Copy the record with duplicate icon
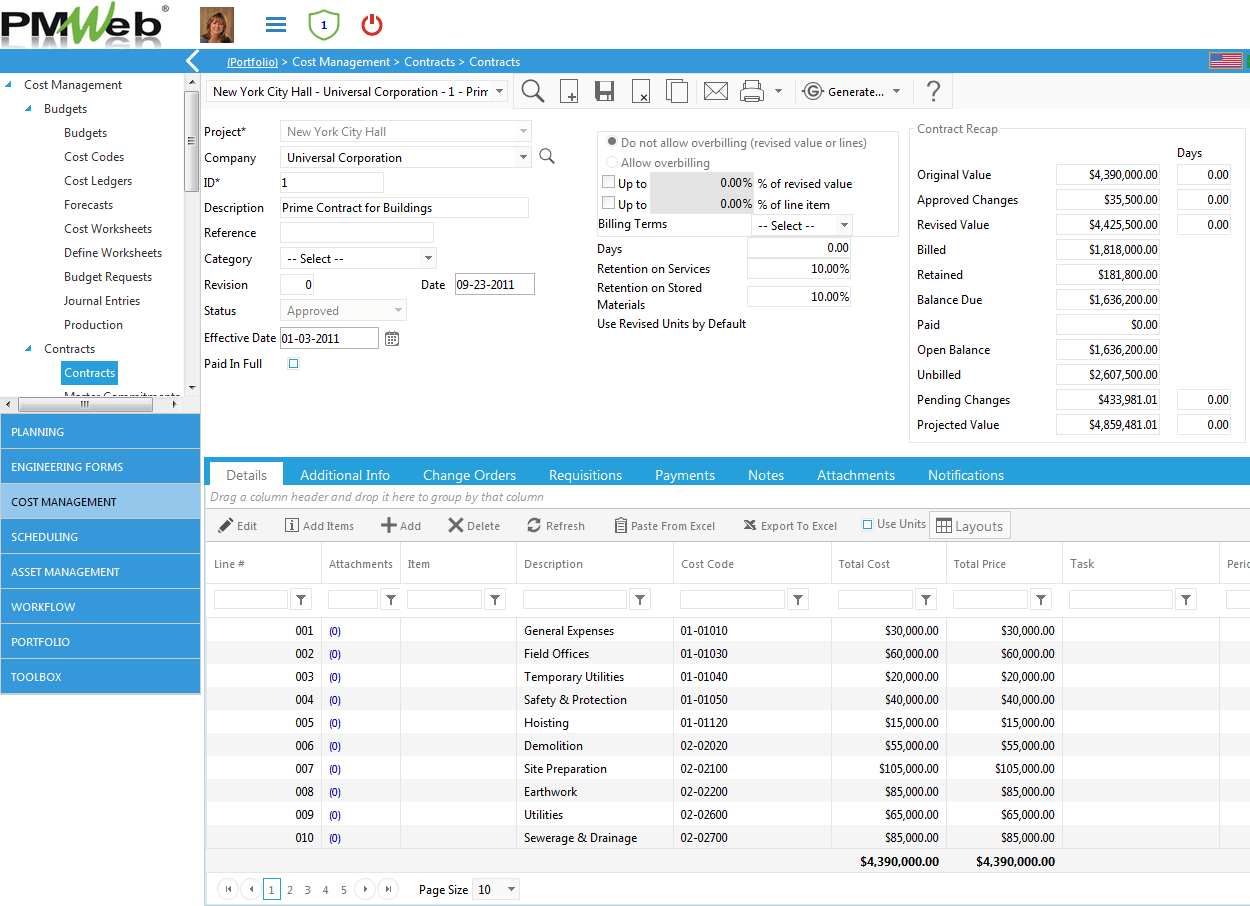Screen dimensions: 1250x906 coord(677,91)
